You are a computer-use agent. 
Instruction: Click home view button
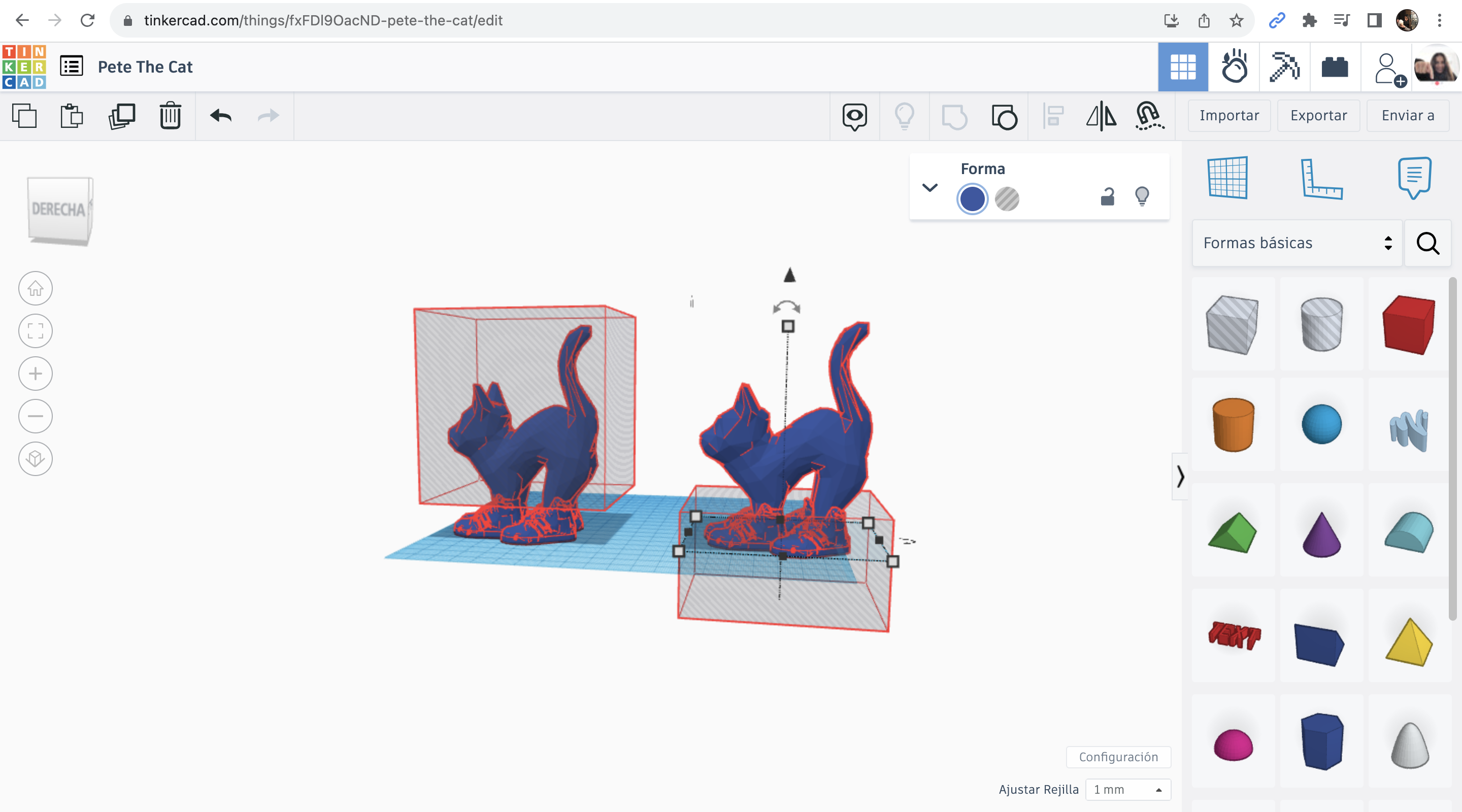click(x=35, y=288)
